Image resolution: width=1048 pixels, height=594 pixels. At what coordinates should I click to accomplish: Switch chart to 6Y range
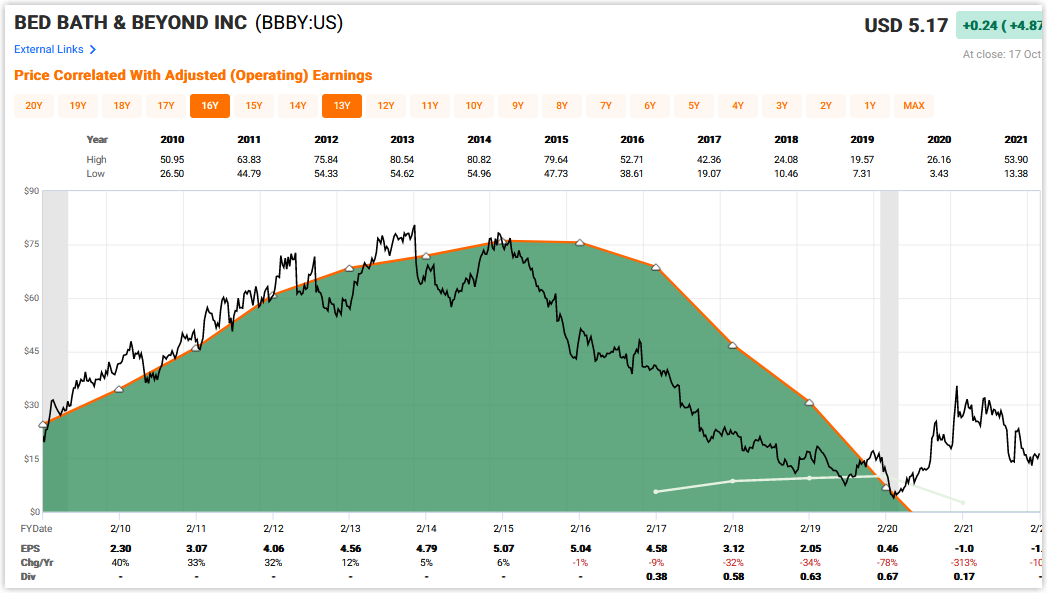tap(650, 106)
